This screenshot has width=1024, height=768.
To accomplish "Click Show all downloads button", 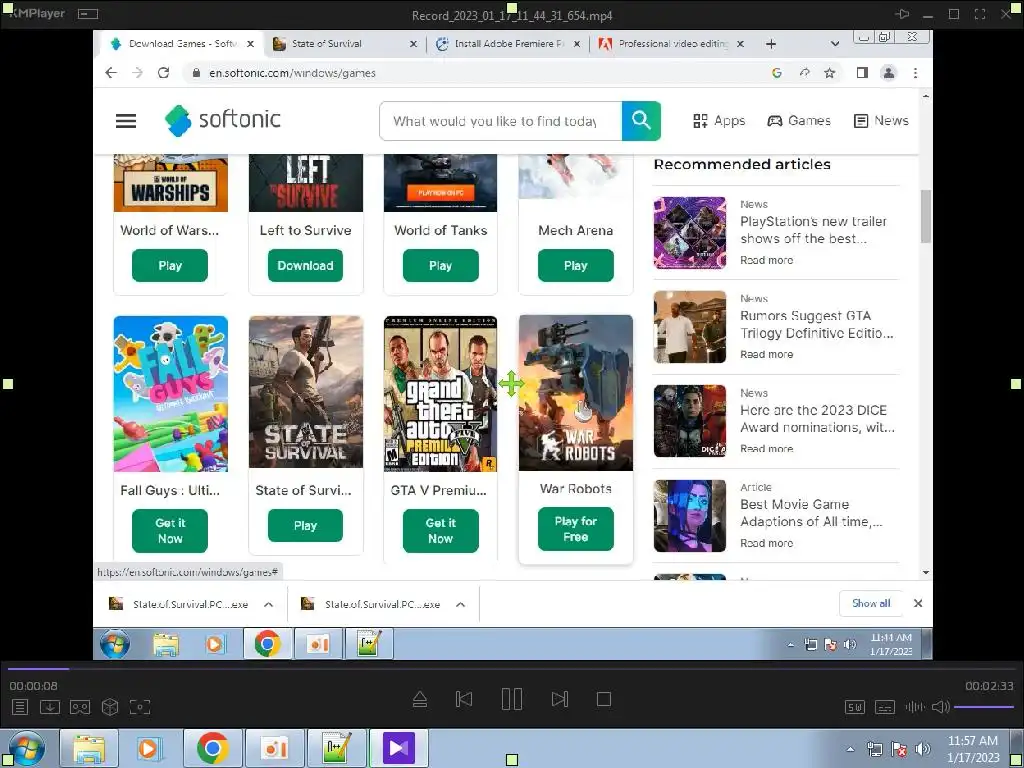I will click(871, 603).
